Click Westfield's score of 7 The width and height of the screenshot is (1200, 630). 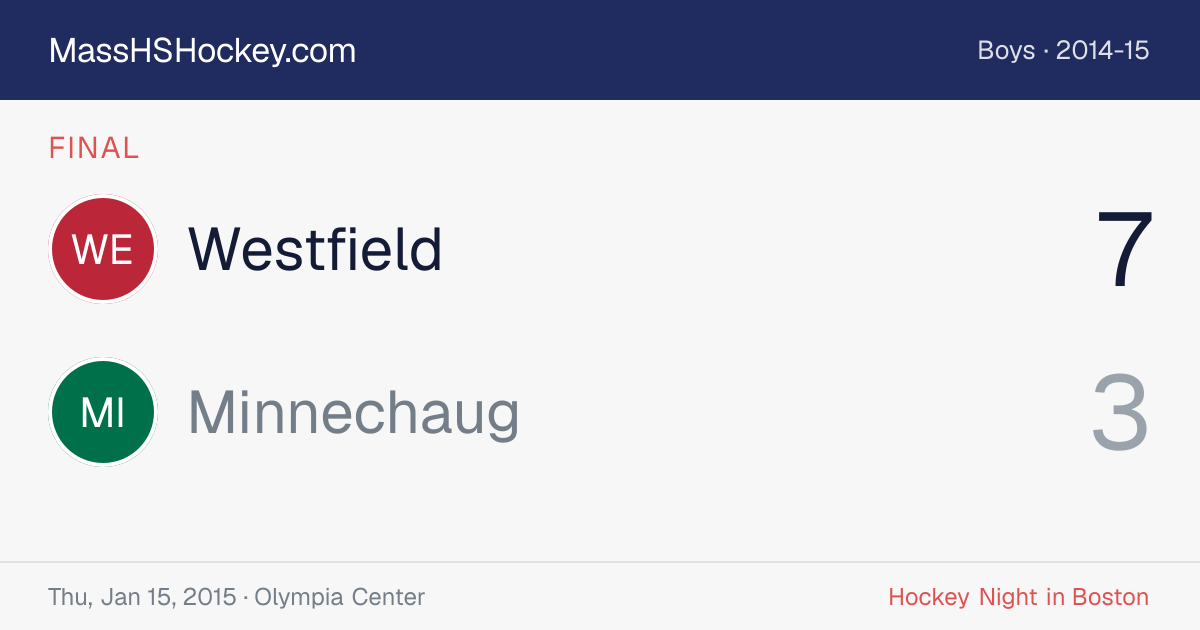pos(1125,249)
